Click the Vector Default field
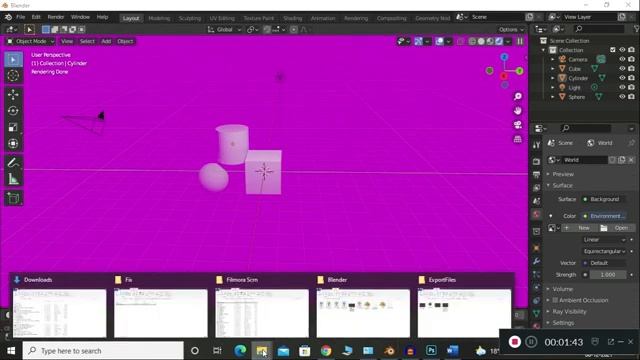Viewport: 640px width, 360px height. (x=604, y=263)
